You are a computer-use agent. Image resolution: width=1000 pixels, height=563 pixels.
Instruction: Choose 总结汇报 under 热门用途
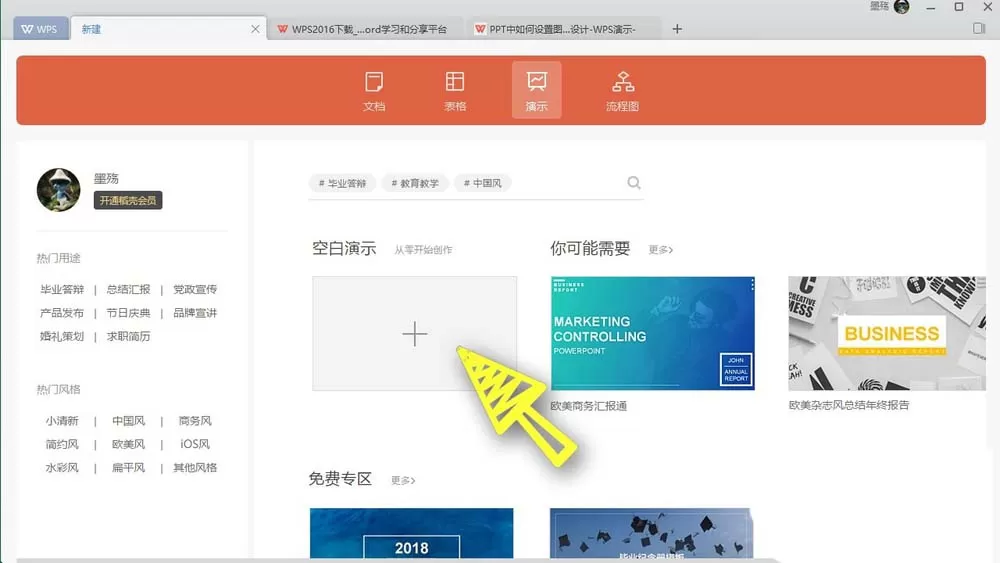pos(128,289)
